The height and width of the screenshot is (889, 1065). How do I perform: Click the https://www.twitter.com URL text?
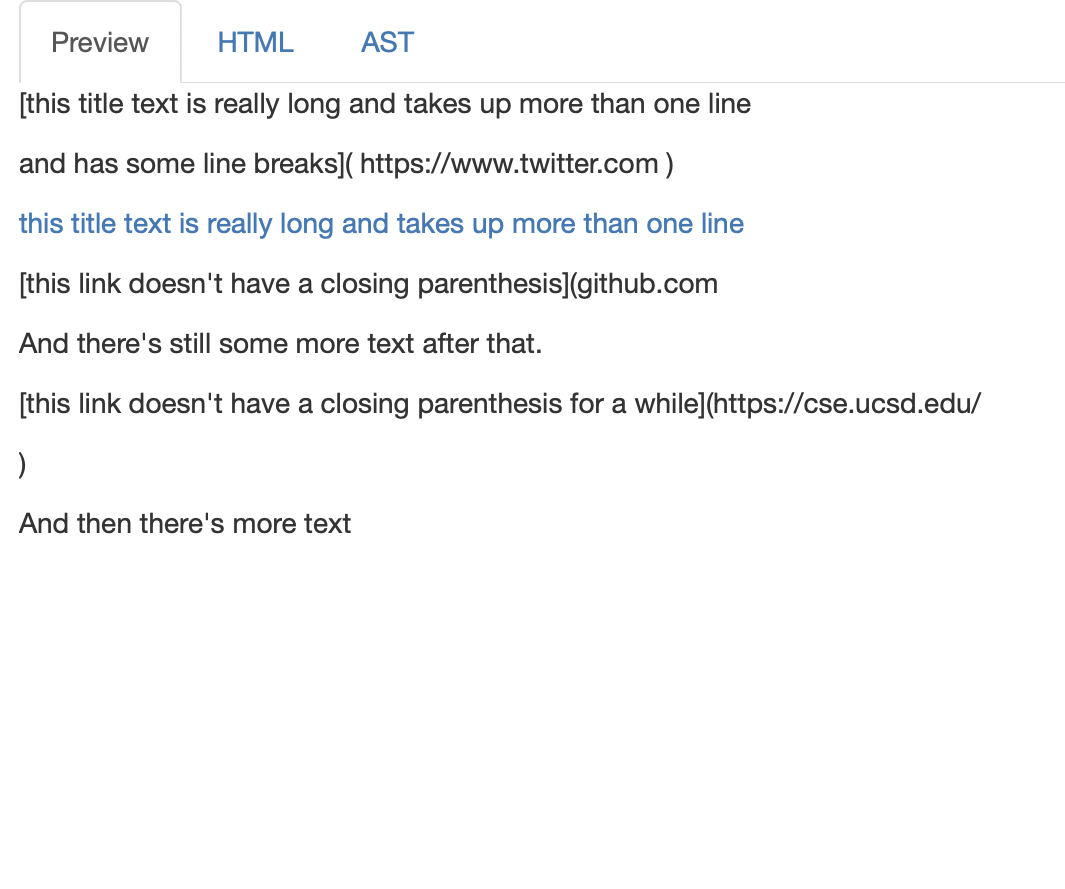[509, 164]
